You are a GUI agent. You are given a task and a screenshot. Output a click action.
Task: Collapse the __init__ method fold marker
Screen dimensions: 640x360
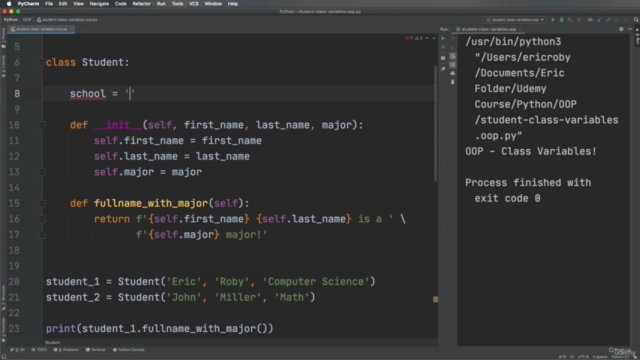tap(42, 125)
